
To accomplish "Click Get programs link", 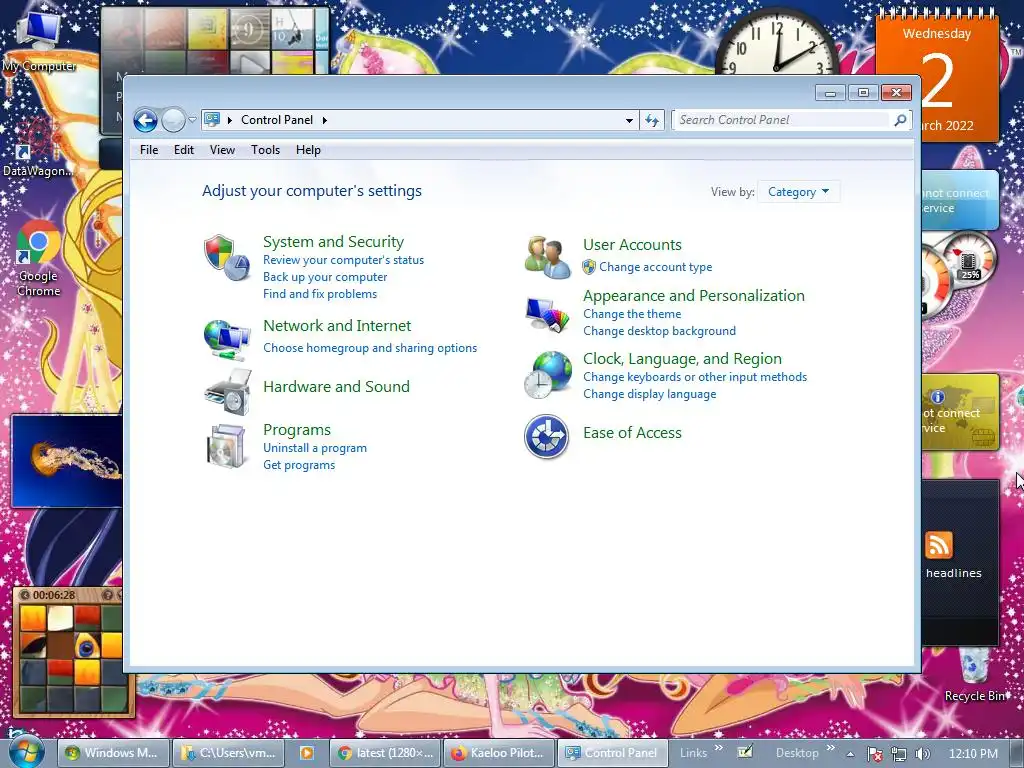I will pyautogui.click(x=299, y=465).
